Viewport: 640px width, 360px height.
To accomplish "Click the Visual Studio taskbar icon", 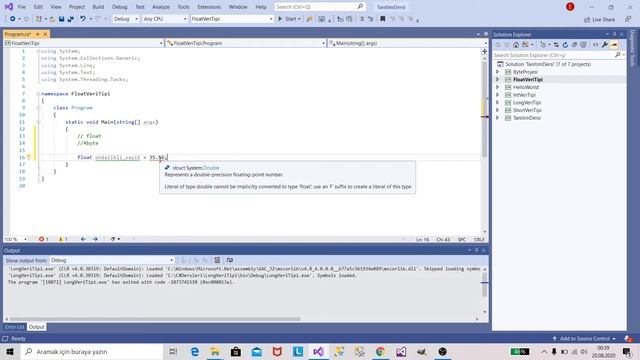I will tap(318, 351).
